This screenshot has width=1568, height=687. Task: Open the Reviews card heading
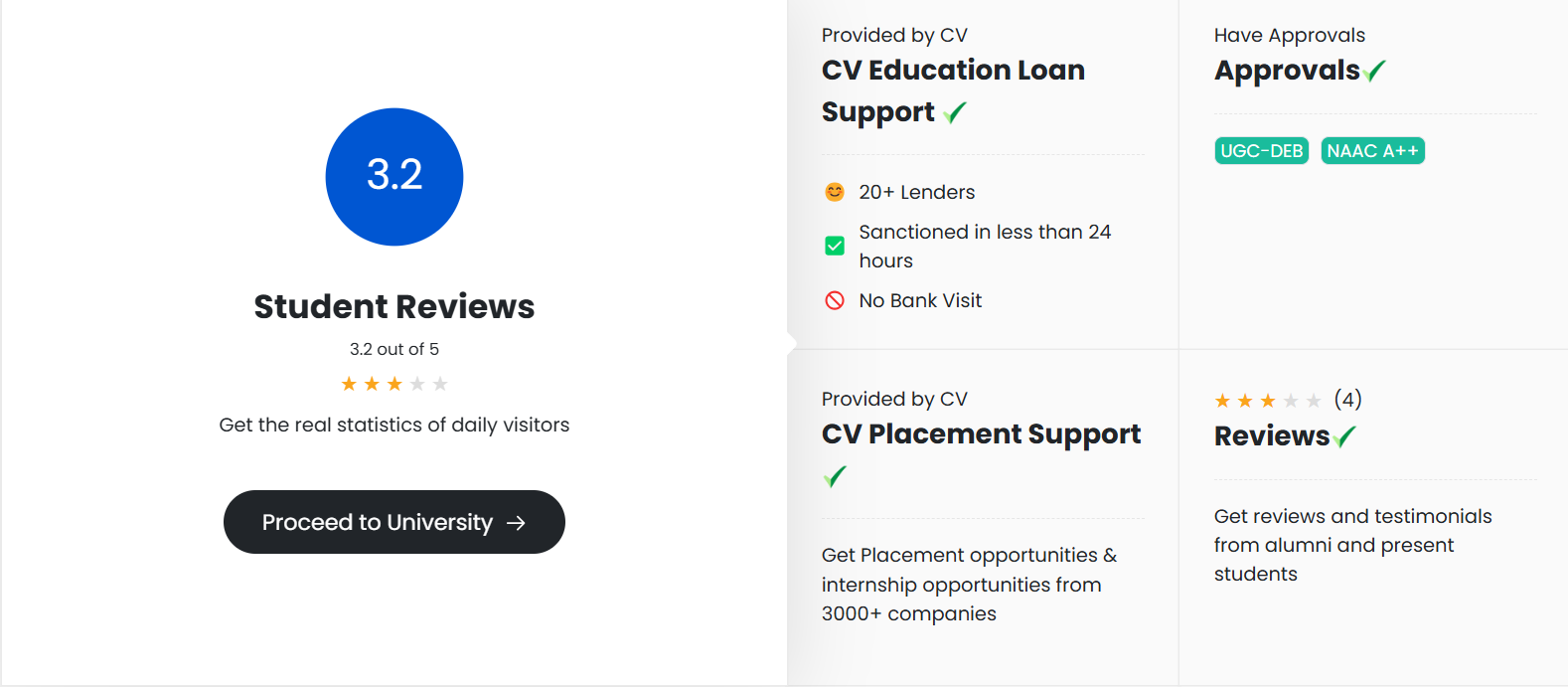pyautogui.click(x=1272, y=436)
